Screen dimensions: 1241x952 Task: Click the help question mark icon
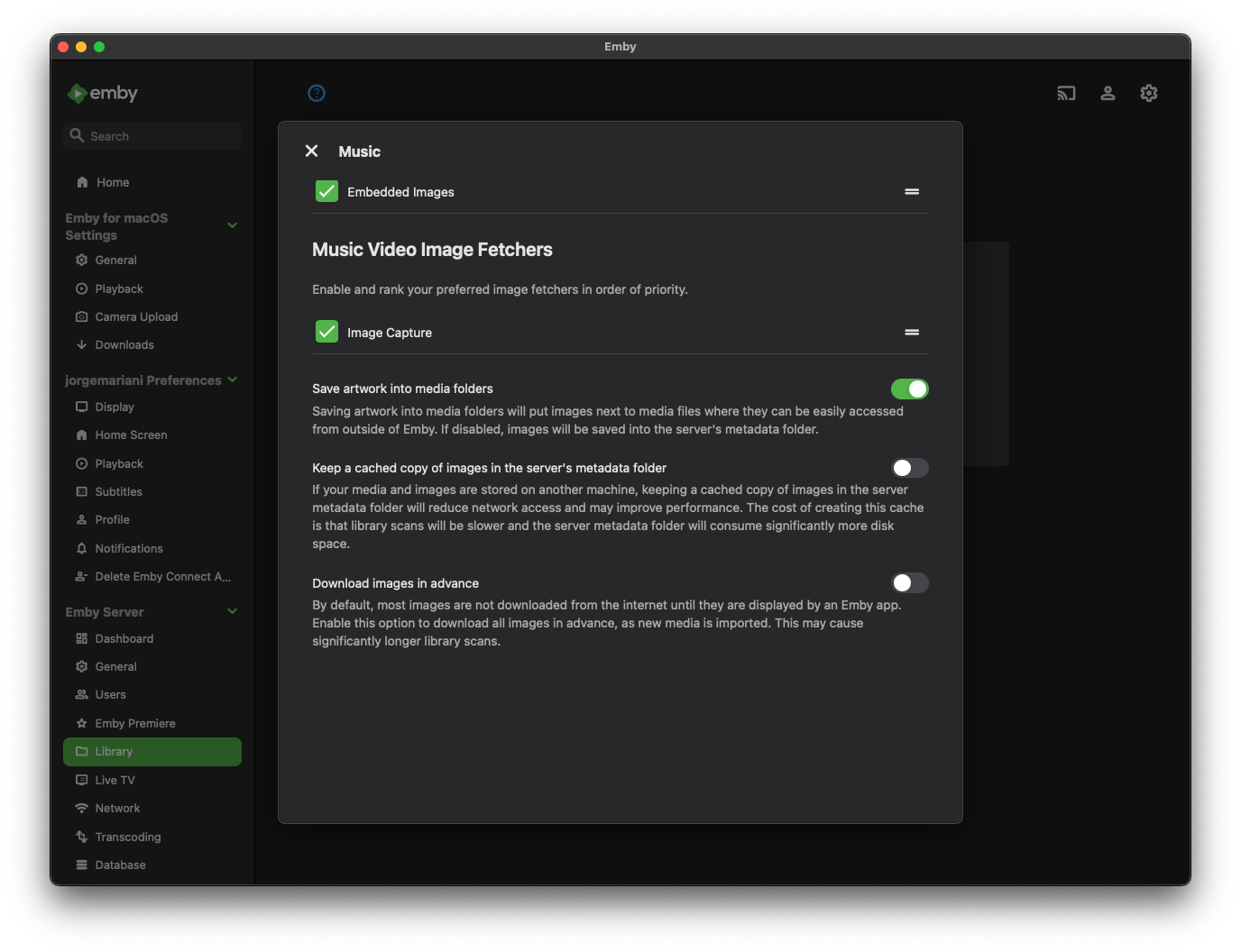tap(317, 93)
